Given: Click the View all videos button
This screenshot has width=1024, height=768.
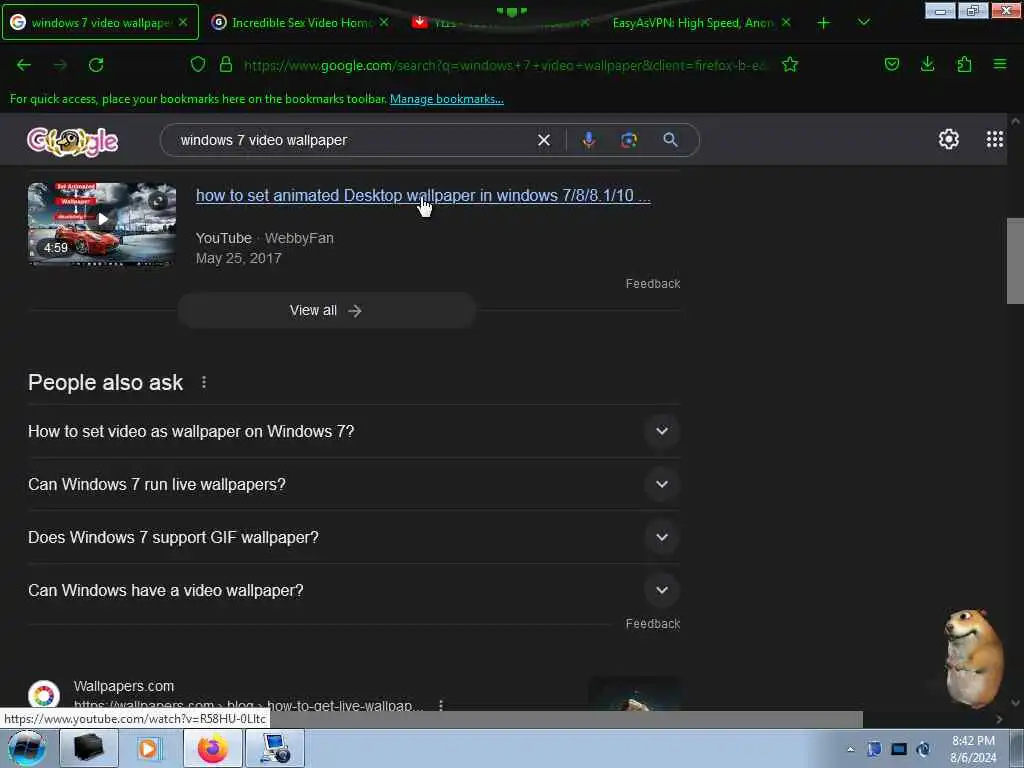Looking at the screenshot, I should pyautogui.click(x=326, y=310).
